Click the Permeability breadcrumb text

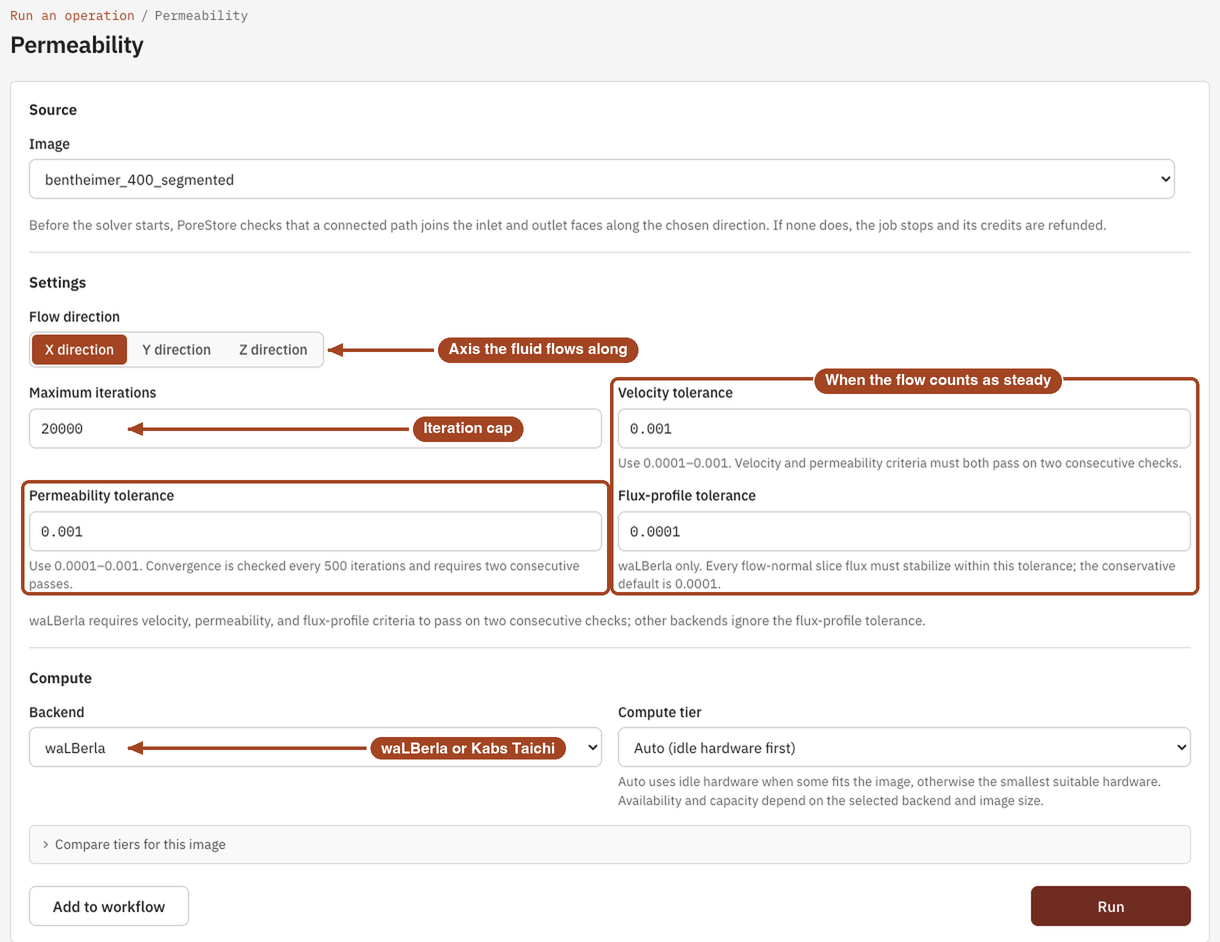coord(201,16)
